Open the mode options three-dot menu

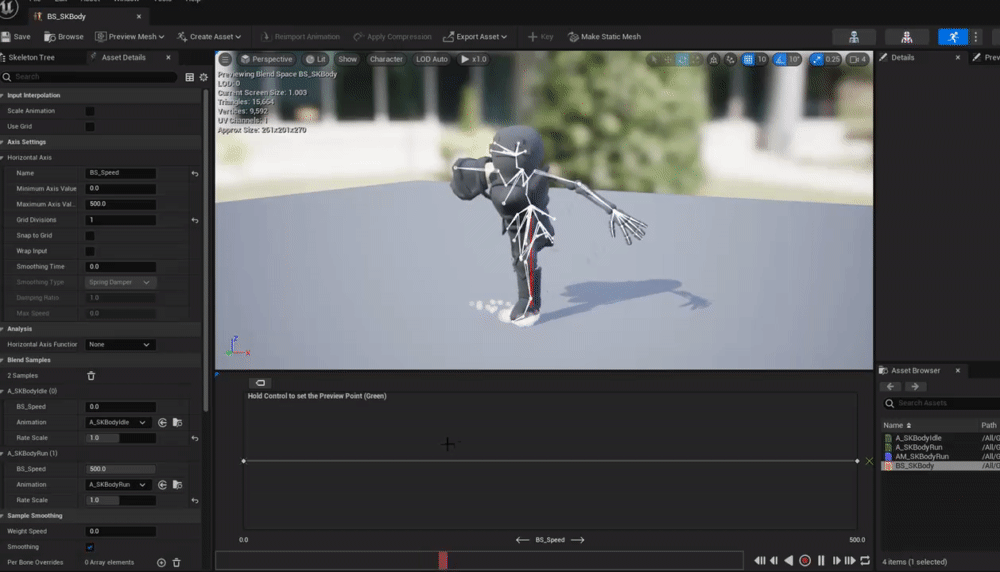[976, 37]
